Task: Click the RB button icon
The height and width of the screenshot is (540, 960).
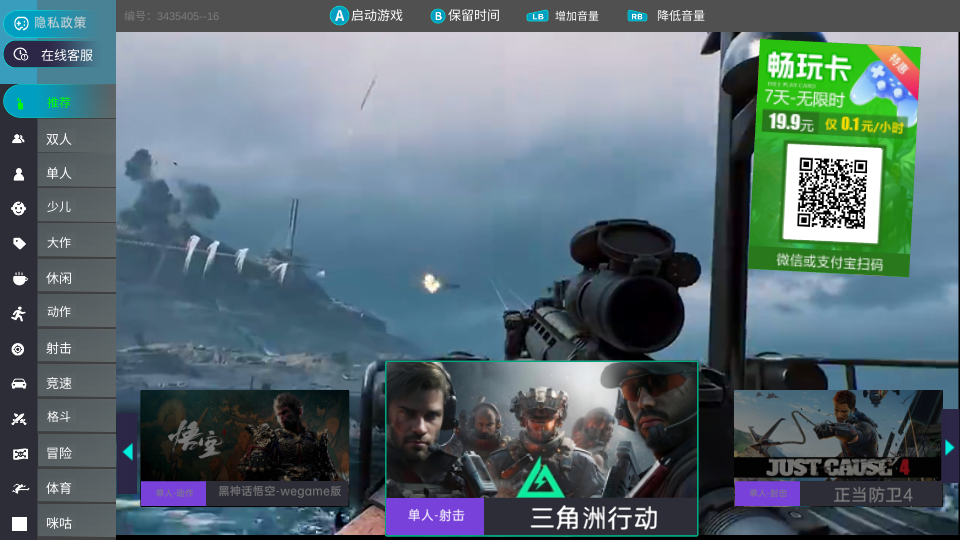Action: pyautogui.click(x=637, y=17)
